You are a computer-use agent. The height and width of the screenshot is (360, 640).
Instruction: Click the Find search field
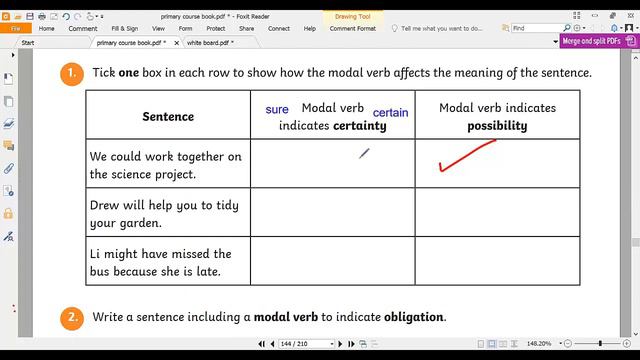coord(536,28)
